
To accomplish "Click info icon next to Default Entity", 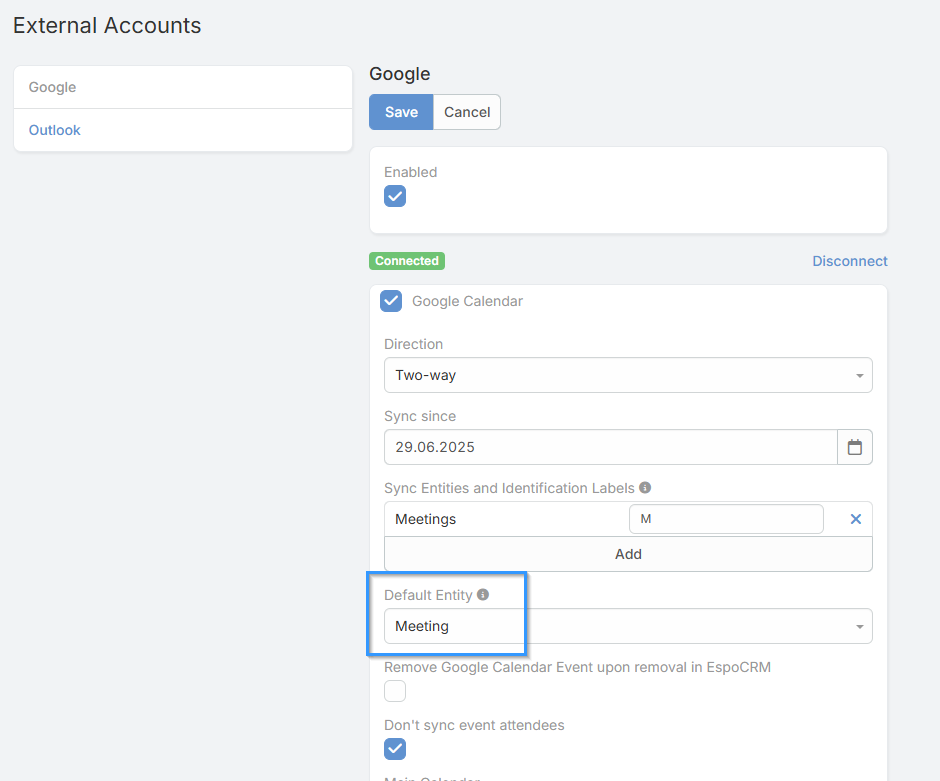I will (483, 595).
